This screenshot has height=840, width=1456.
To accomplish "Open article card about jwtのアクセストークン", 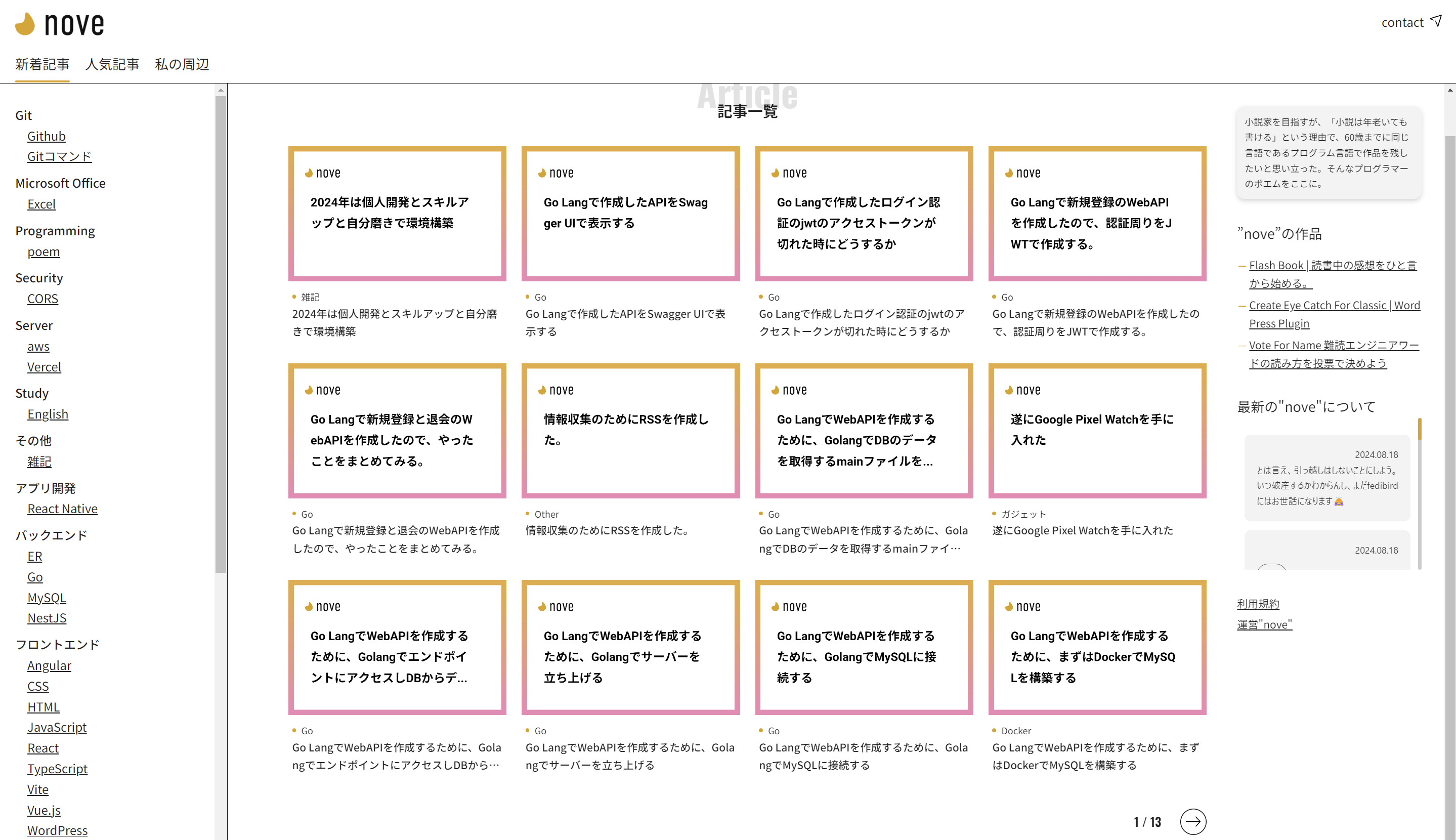I will tap(864, 214).
